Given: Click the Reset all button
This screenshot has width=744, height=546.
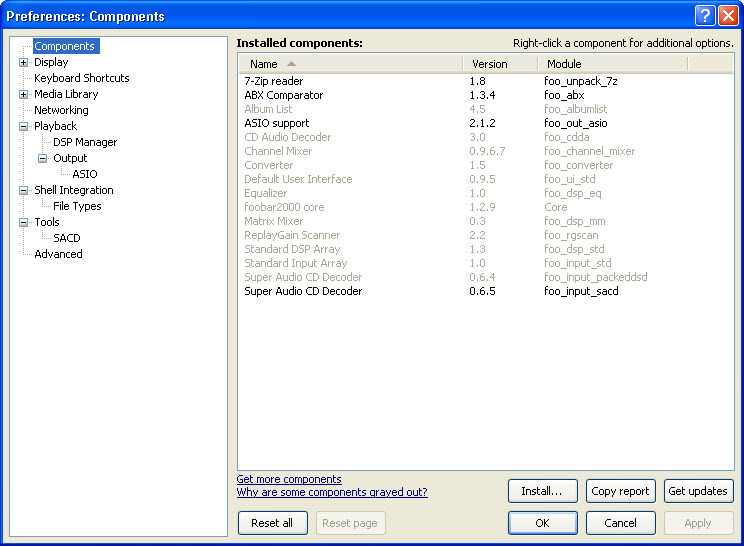Looking at the screenshot, I should (x=273, y=523).
